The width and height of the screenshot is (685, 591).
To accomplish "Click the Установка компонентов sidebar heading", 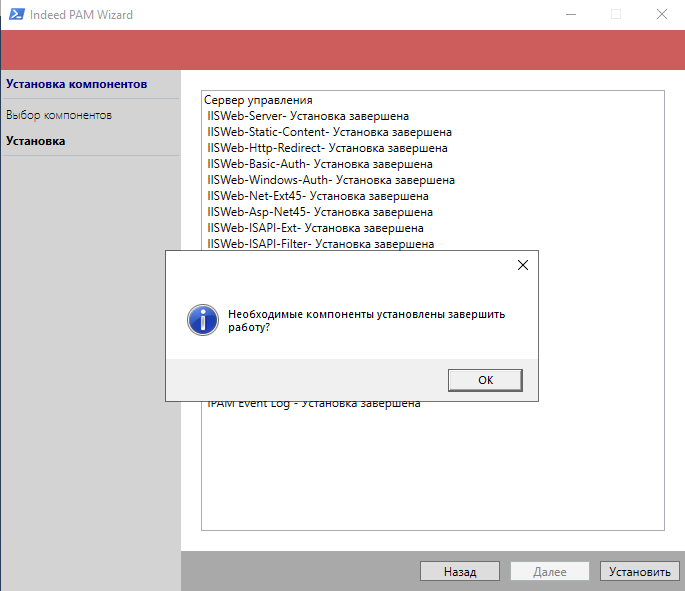I will pyautogui.click(x=77, y=84).
